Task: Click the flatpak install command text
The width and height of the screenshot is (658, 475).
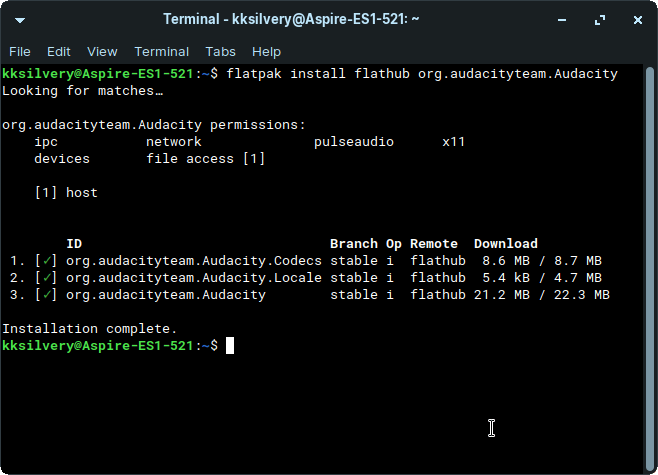Action: 422,74
